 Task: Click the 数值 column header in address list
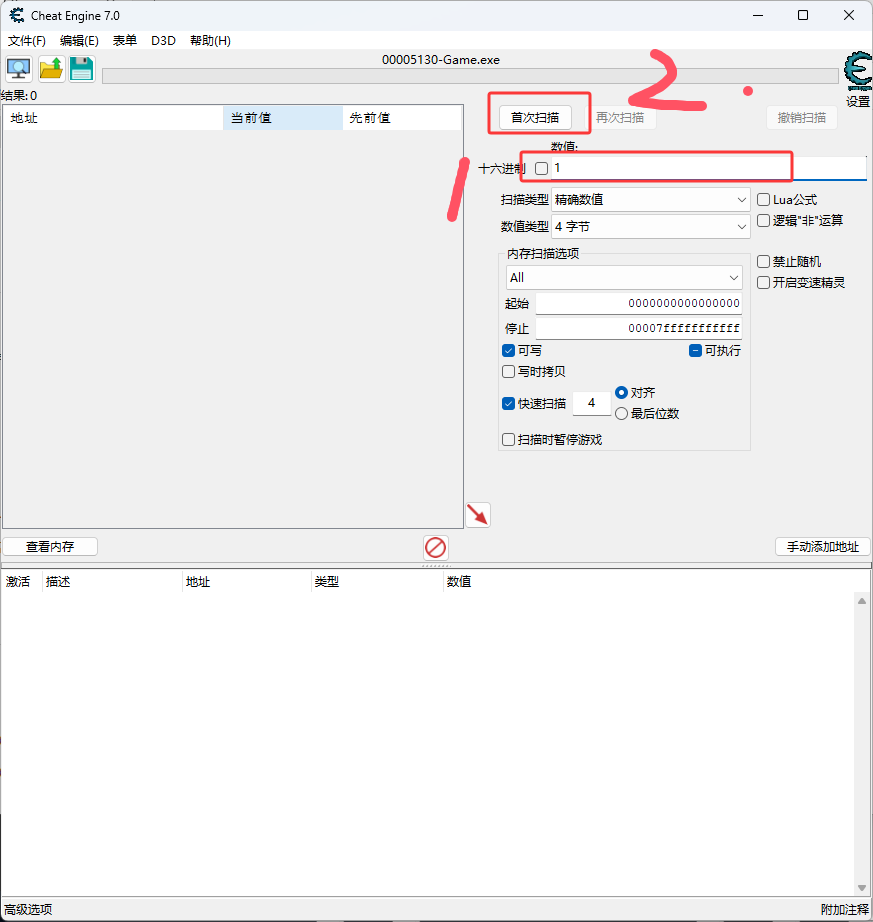[459, 582]
